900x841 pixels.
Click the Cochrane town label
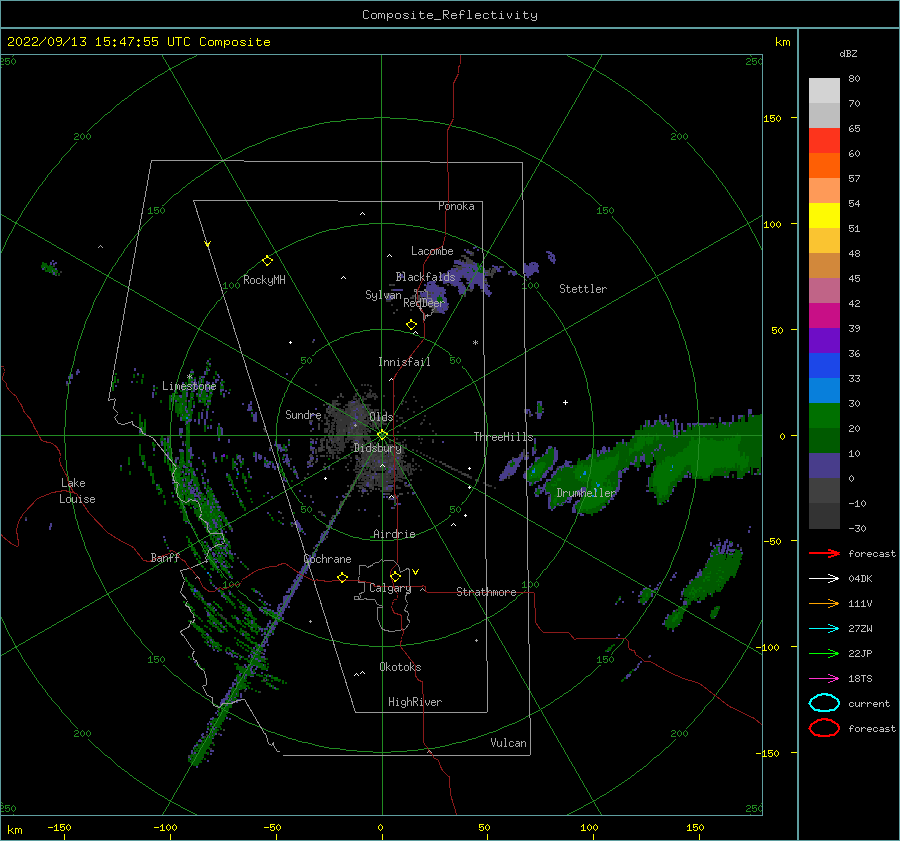click(x=327, y=559)
